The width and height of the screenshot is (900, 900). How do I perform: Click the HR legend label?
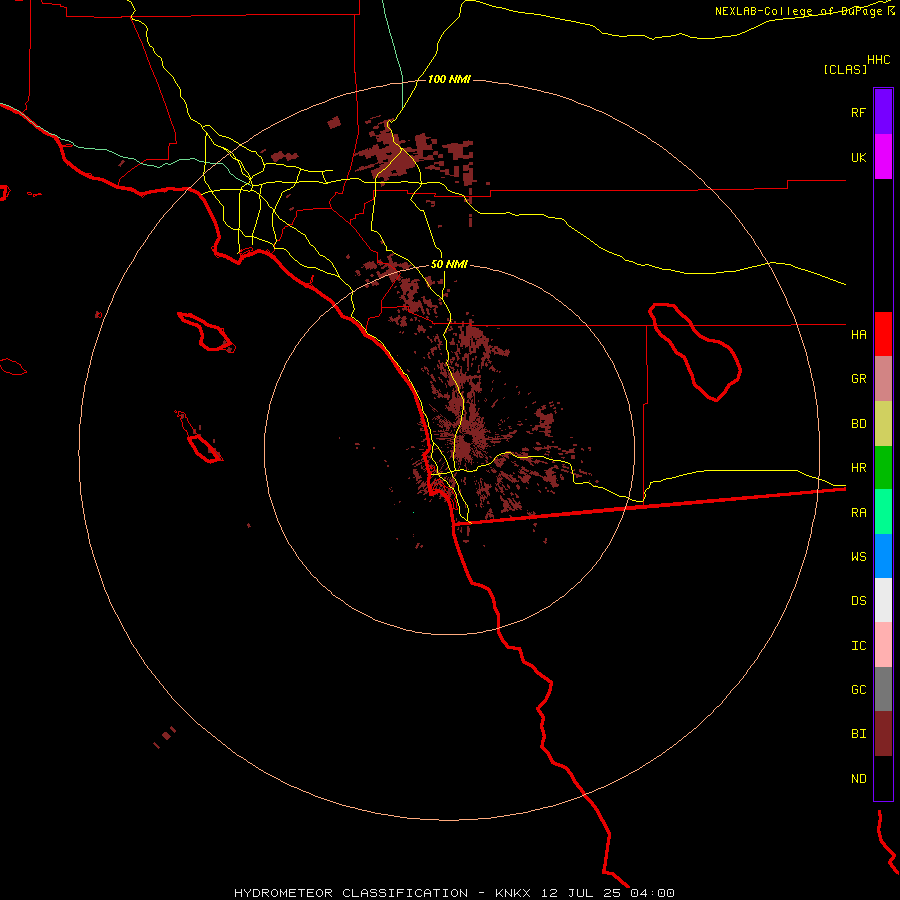[859, 468]
